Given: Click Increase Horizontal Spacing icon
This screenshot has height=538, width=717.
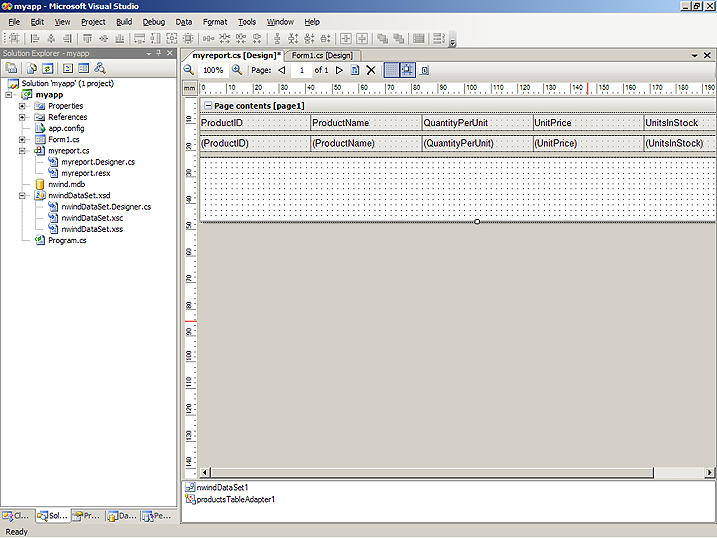Looking at the screenshot, I should pyautogui.click(x=225, y=38).
